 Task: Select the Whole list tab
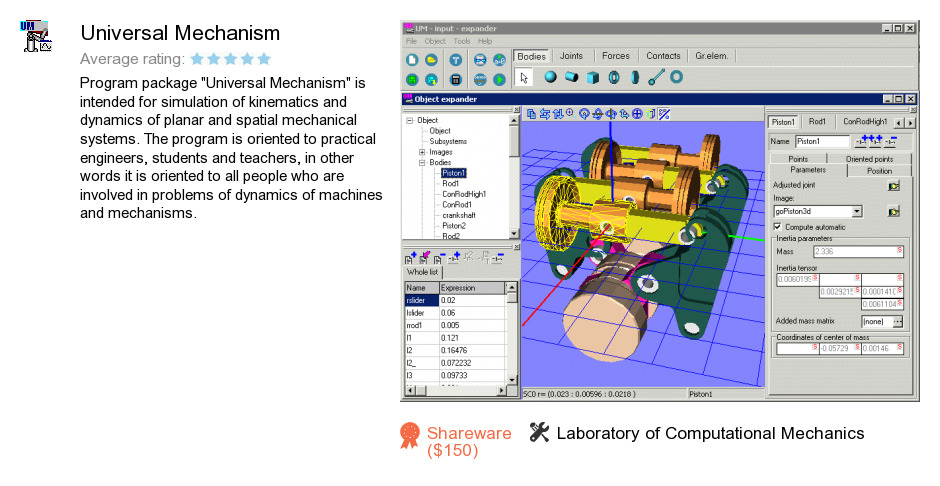pyautogui.click(x=423, y=272)
